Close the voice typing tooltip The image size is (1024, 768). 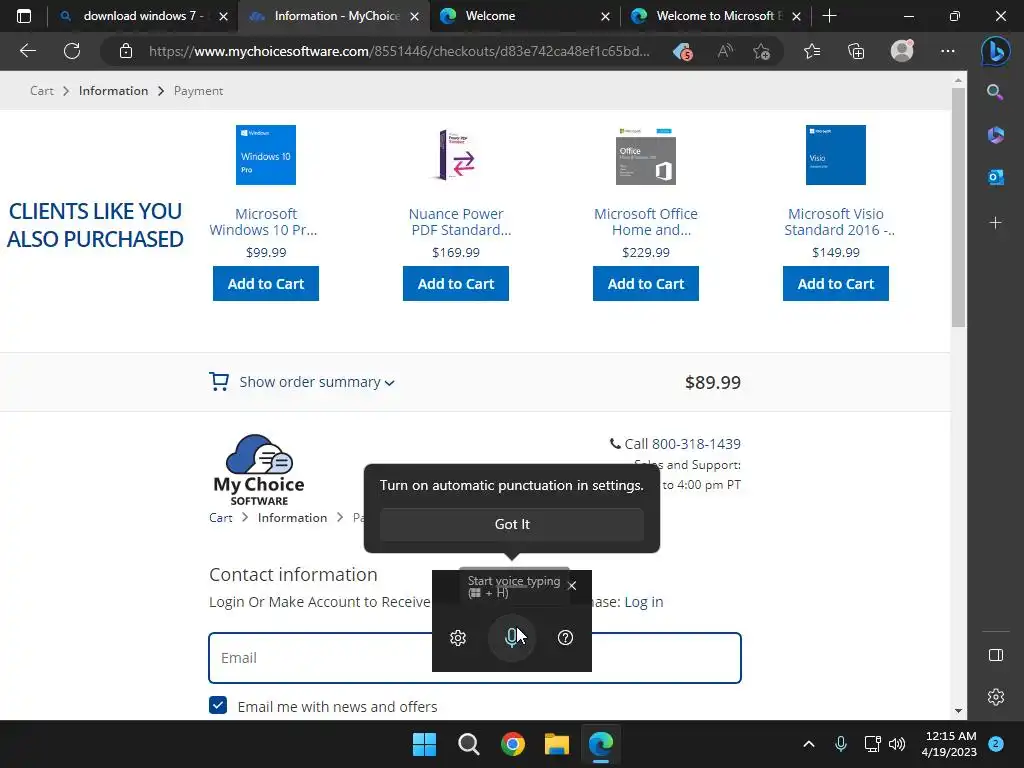[x=572, y=586]
